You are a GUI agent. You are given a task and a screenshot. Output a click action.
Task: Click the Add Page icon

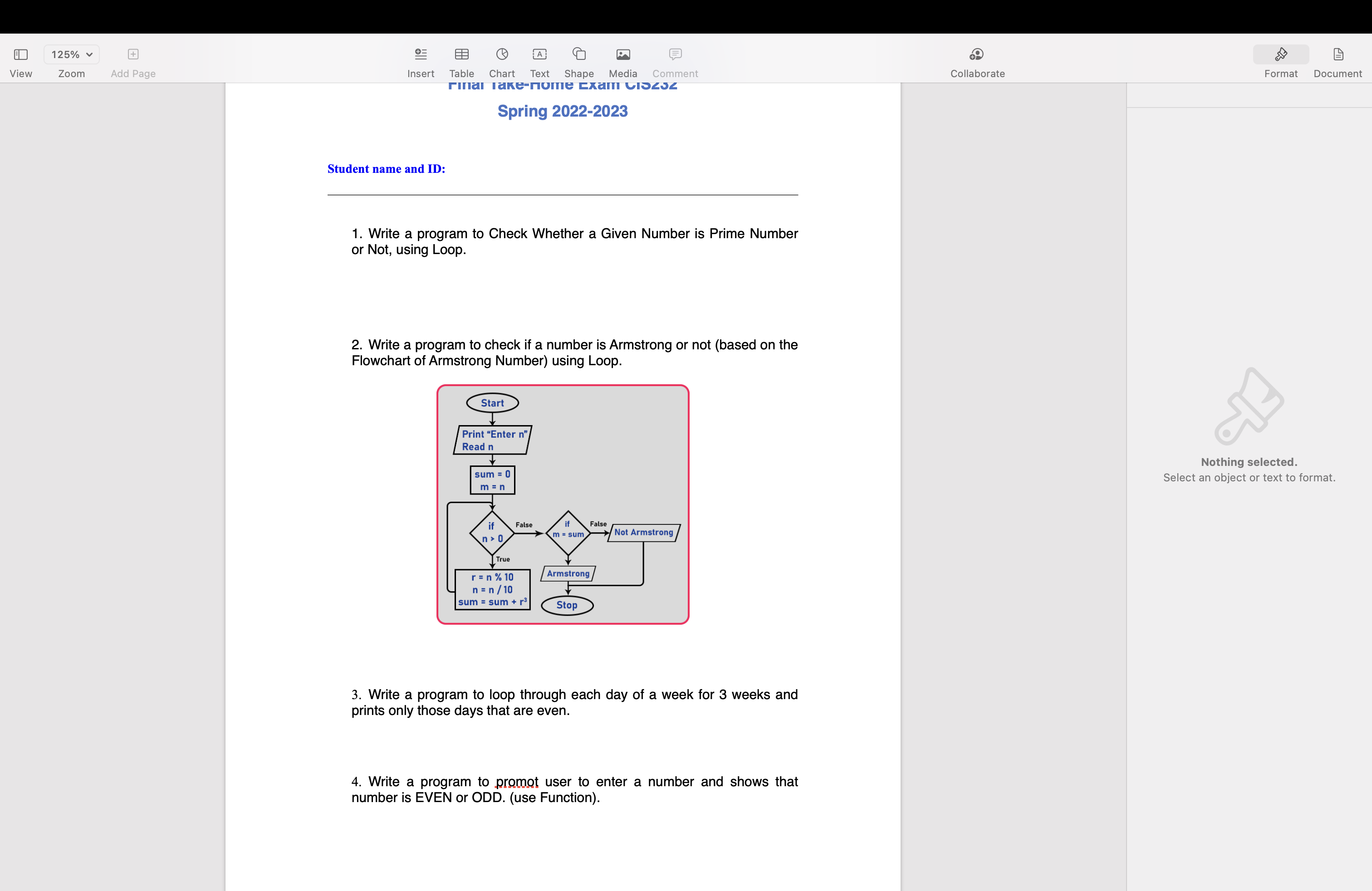(133, 55)
